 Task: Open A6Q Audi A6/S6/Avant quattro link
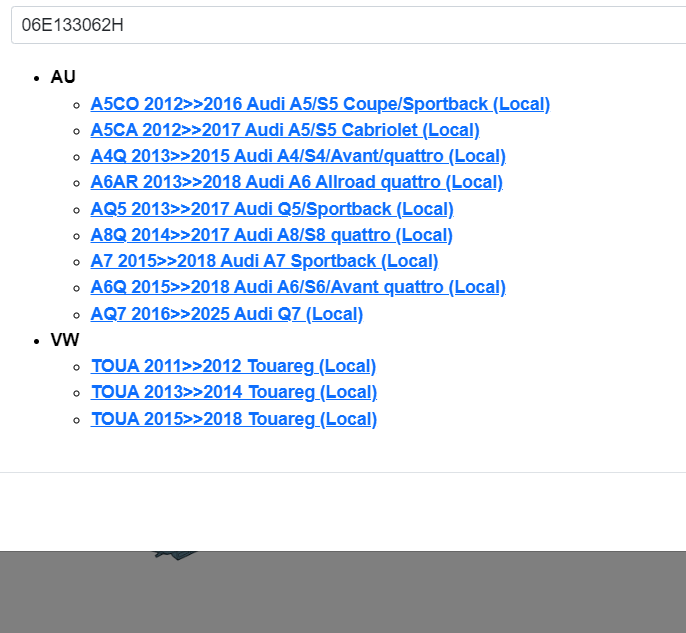pos(298,287)
